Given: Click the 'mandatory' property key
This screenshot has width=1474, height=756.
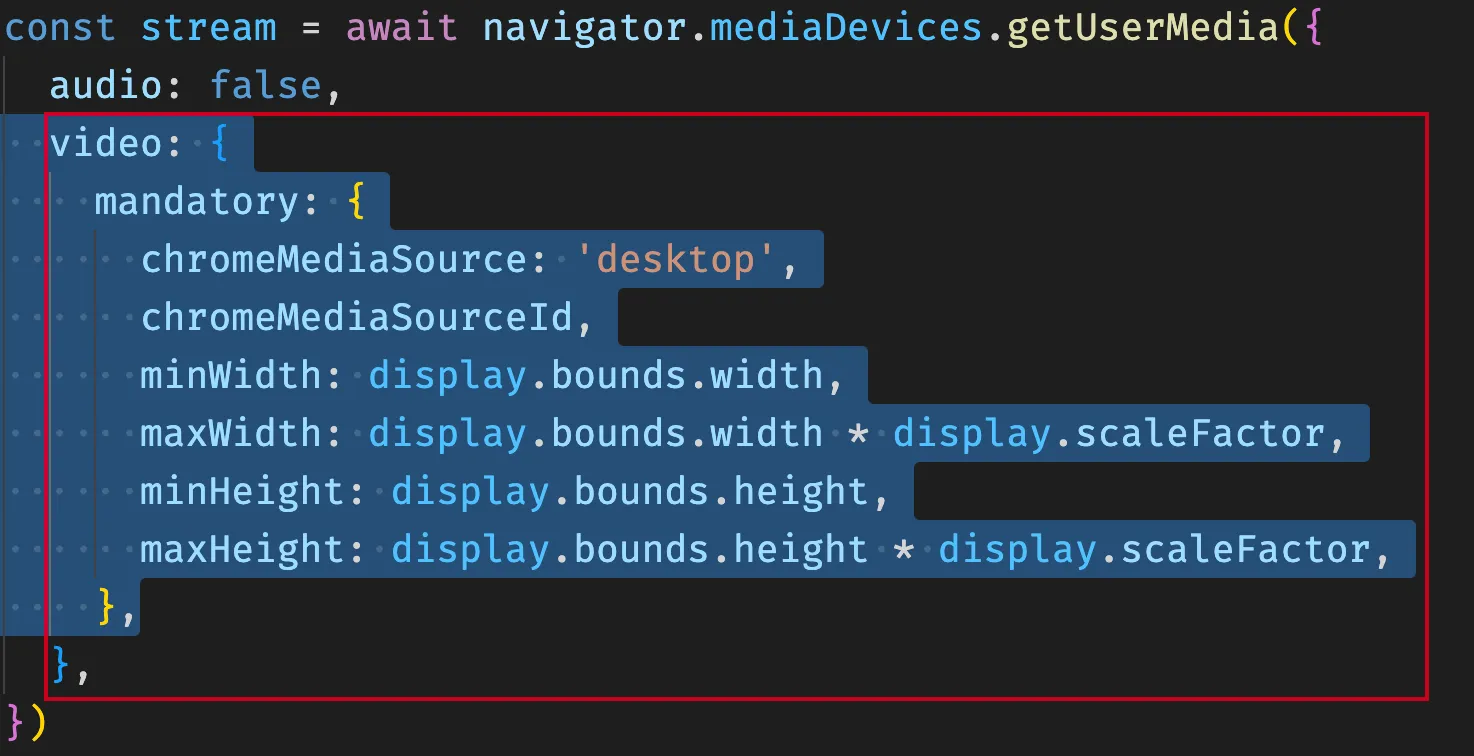Looking at the screenshot, I should [197, 202].
